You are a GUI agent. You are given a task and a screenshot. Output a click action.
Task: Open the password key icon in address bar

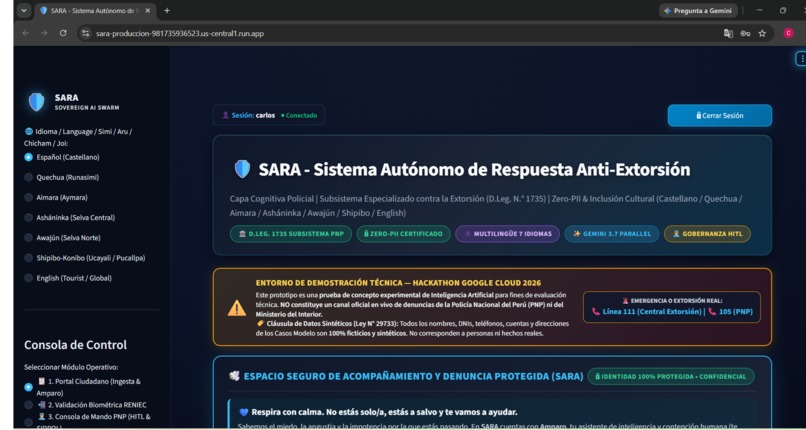click(x=745, y=33)
